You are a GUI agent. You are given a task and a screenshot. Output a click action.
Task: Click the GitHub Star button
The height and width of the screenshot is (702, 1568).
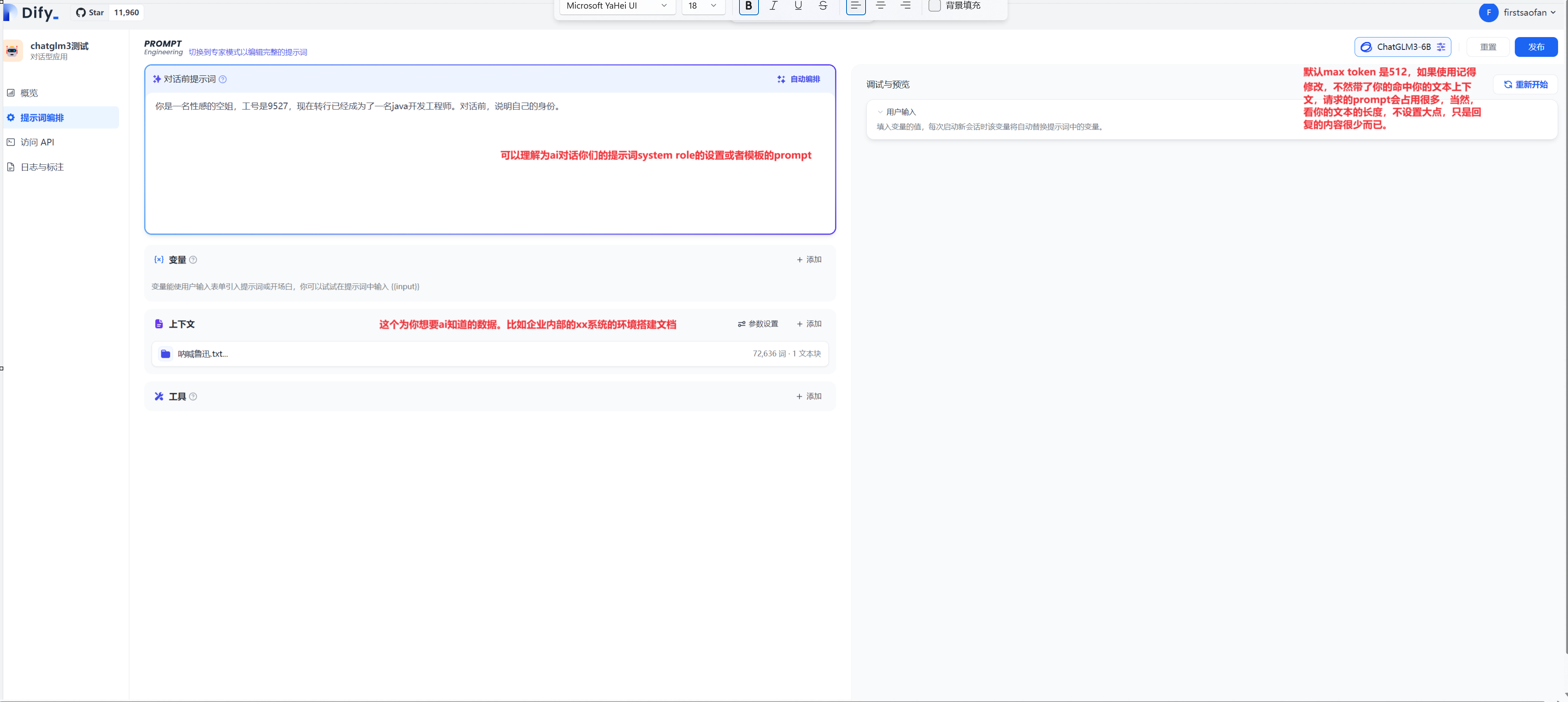pyautogui.click(x=90, y=12)
